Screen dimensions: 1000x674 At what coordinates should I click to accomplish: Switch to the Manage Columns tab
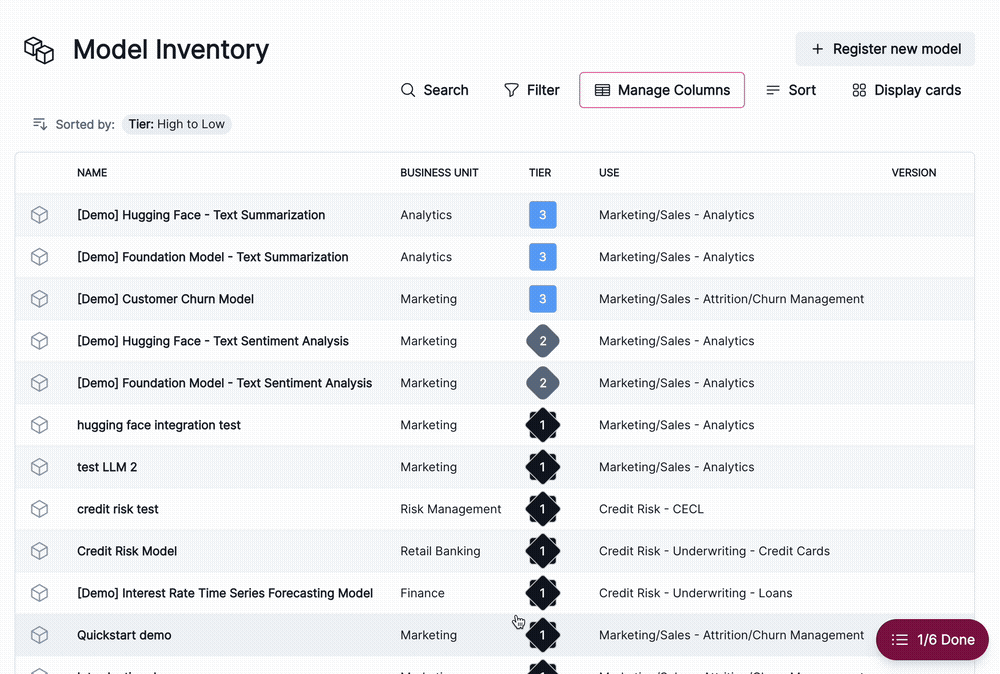661,90
